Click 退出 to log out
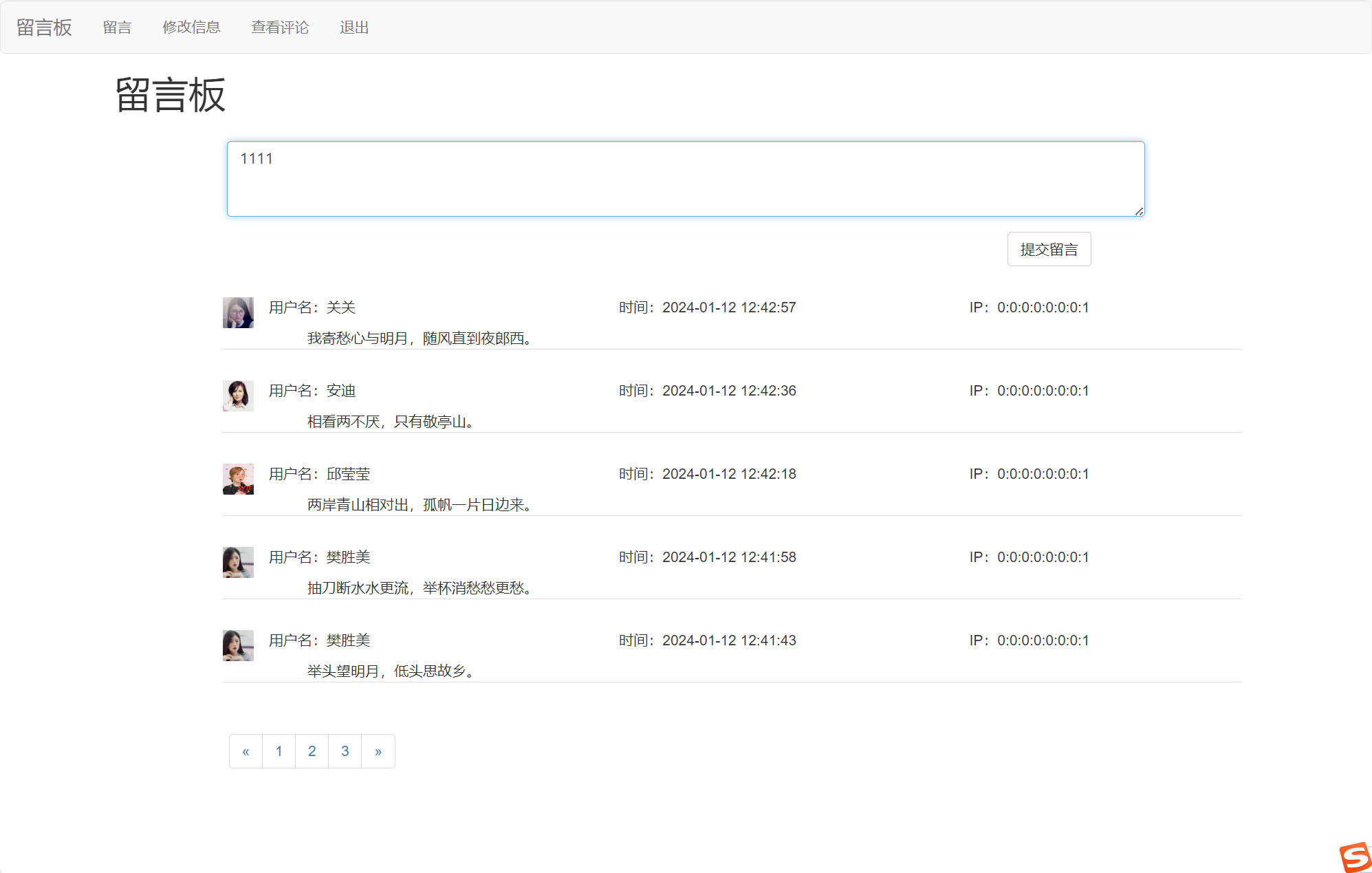 [354, 28]
